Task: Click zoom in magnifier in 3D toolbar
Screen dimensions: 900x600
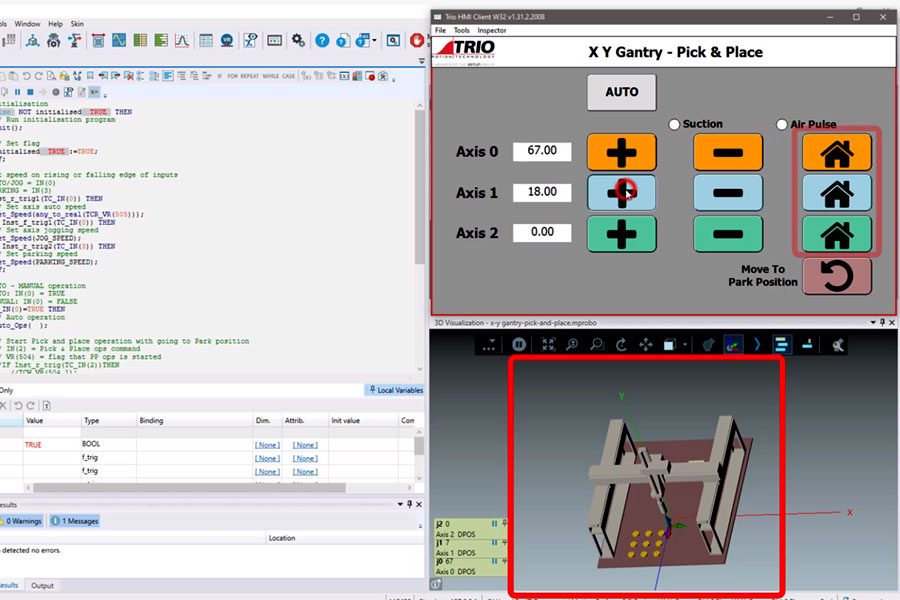Action: coord(572,344)
